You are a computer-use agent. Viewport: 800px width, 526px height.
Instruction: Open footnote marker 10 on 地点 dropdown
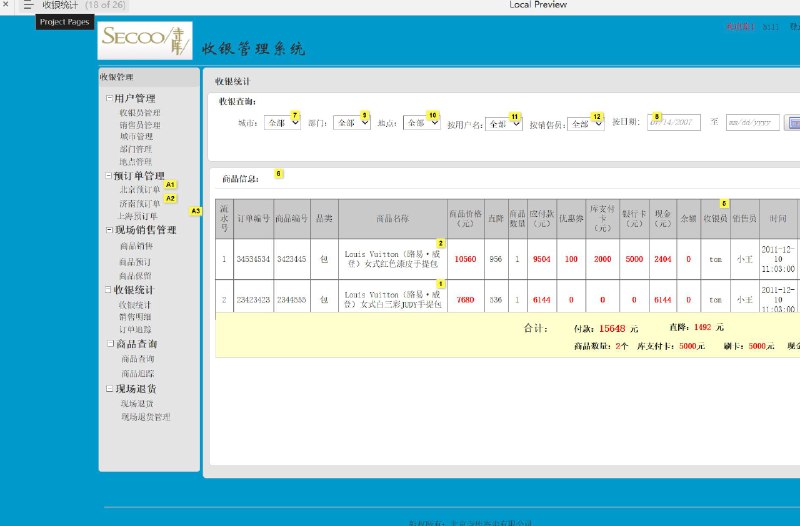tap(433, 115)
